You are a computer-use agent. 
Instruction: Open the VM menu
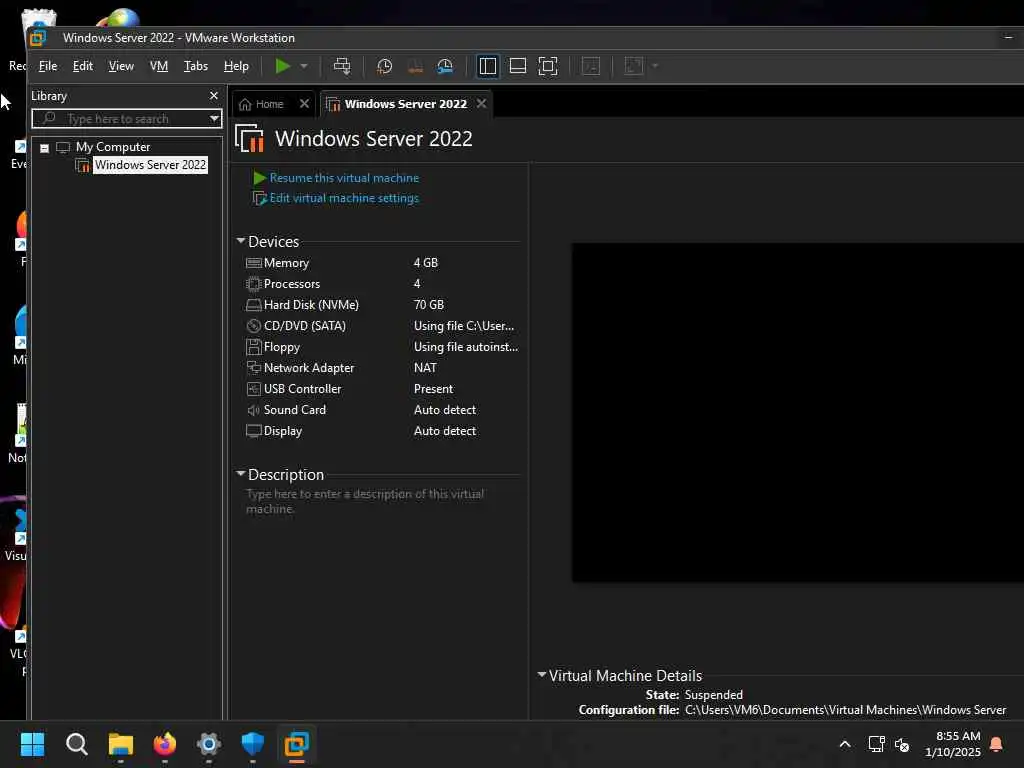click(159, 66)
